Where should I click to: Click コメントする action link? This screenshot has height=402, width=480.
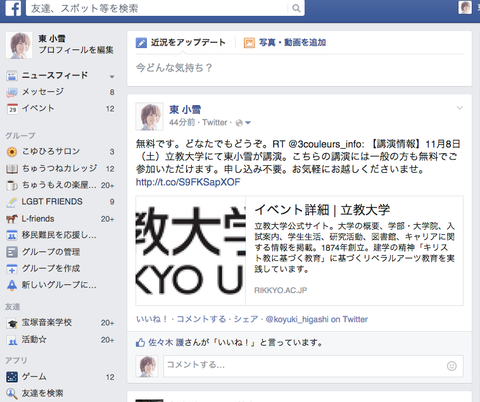pyautogui.click(x=201, y=319)
